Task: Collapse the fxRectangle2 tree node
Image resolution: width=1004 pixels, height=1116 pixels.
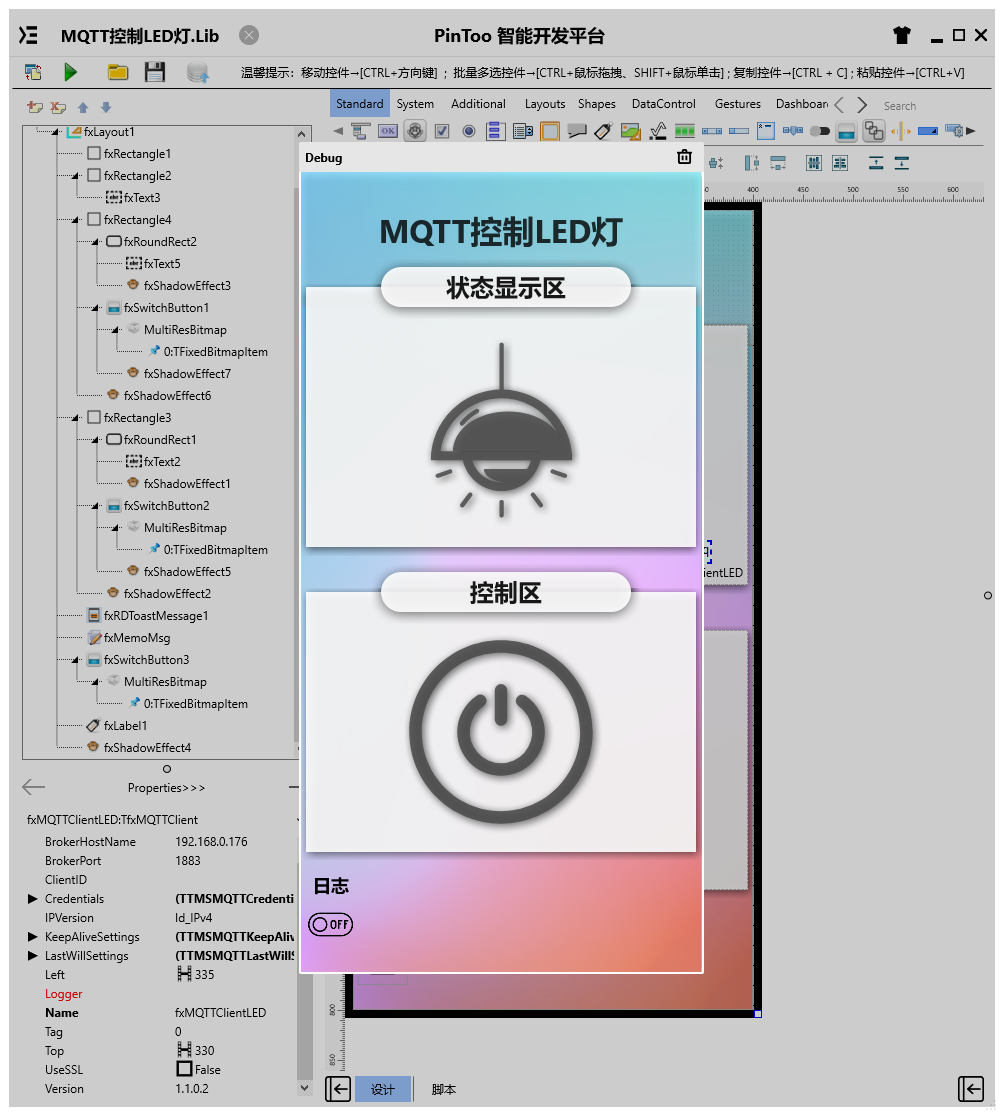Action: (75, 176)
